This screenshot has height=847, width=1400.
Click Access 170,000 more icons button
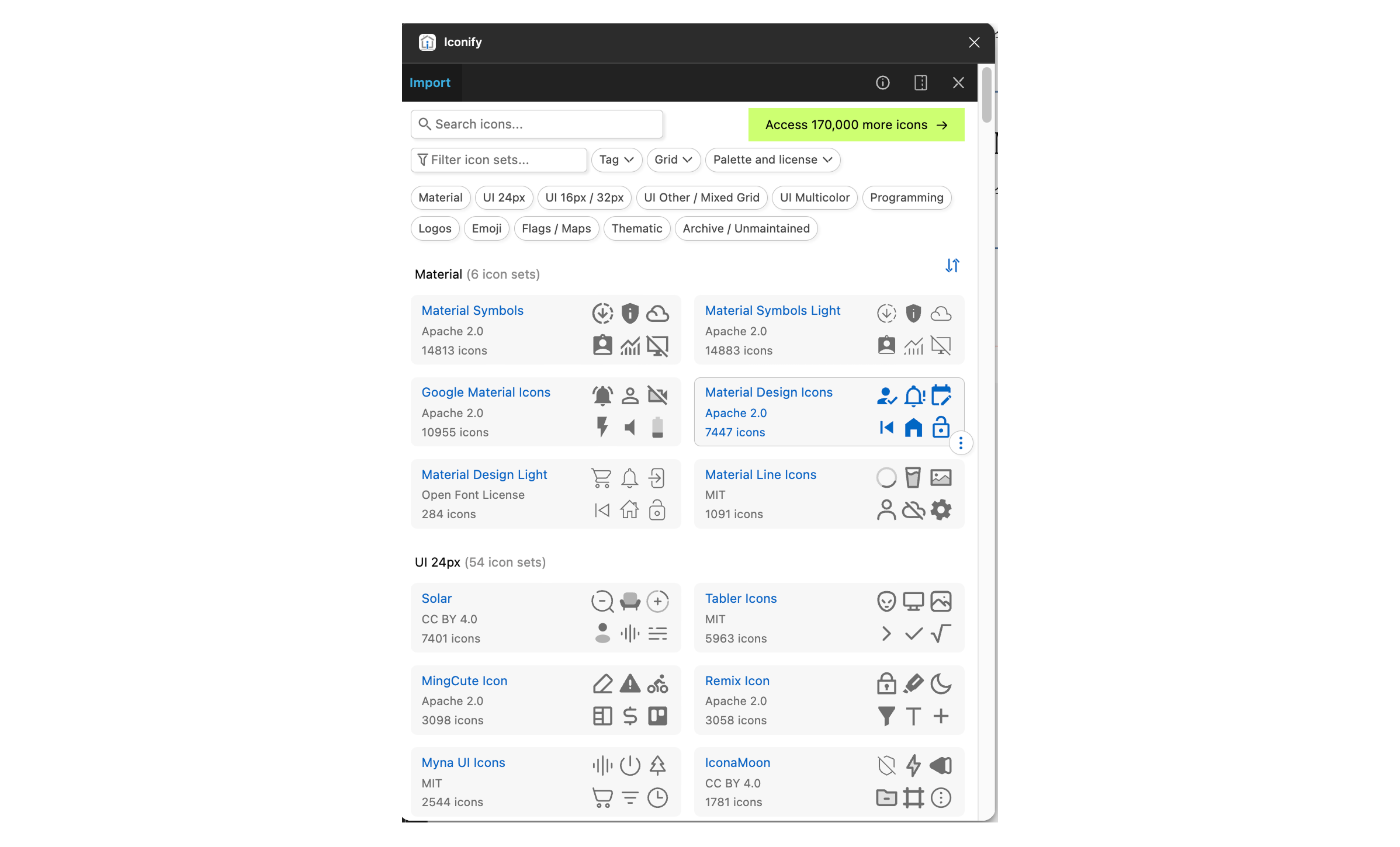855,125
